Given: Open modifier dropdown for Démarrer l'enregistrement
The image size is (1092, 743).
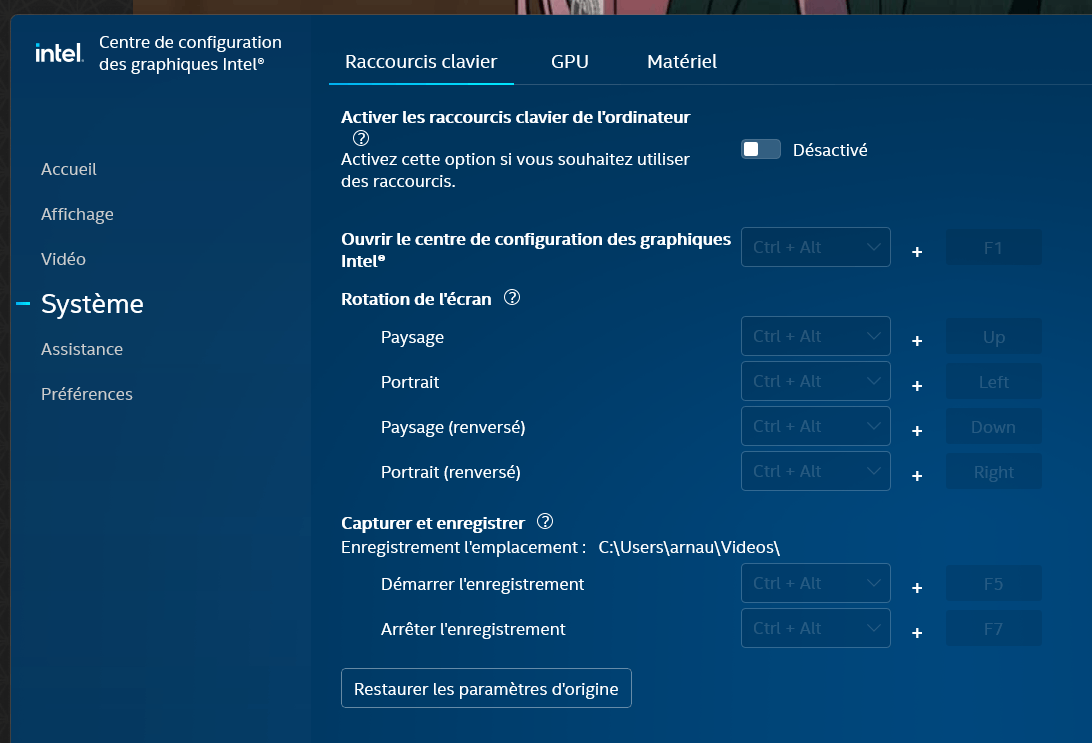Looking at the screenshot, I should [x=816, y=583].
